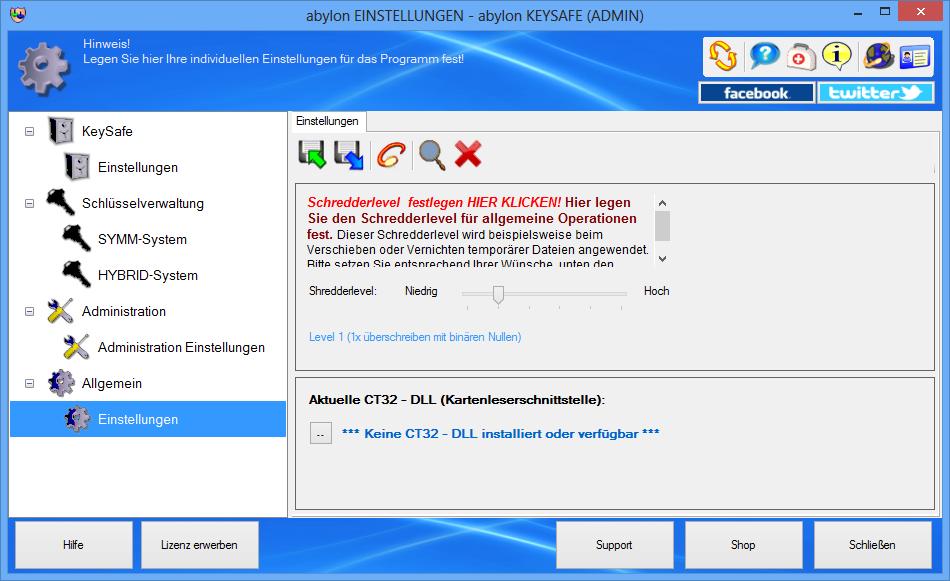Click the Hoch slider label

click(657, 291)
